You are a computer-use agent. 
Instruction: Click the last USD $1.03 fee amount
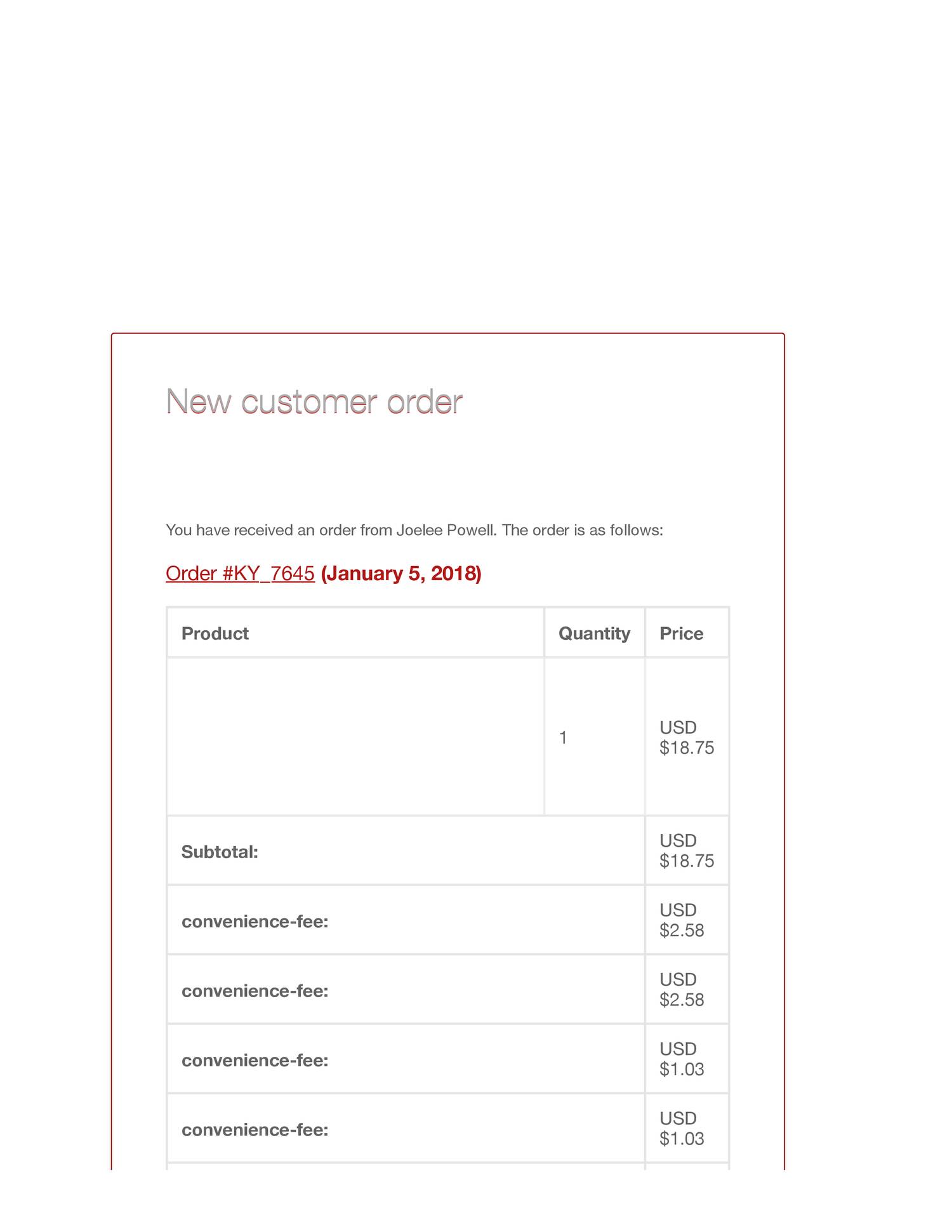pos(682,1129)
